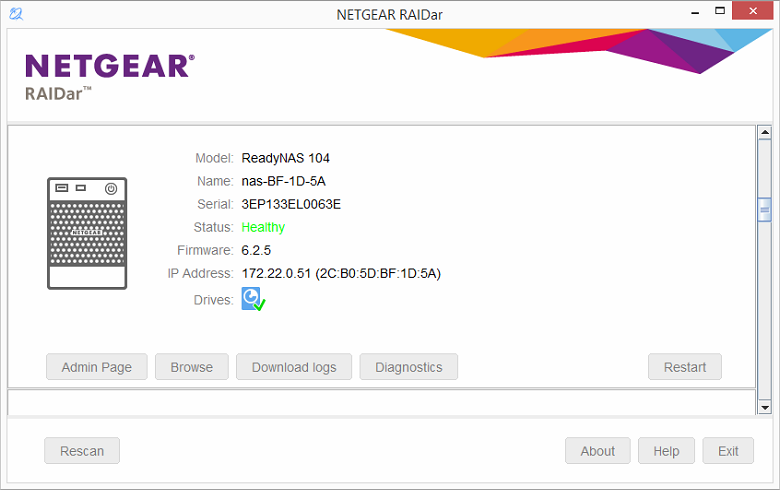The image size is (780, 490).
Task: Click the NETGEAR logo
Action: [110, 66]
